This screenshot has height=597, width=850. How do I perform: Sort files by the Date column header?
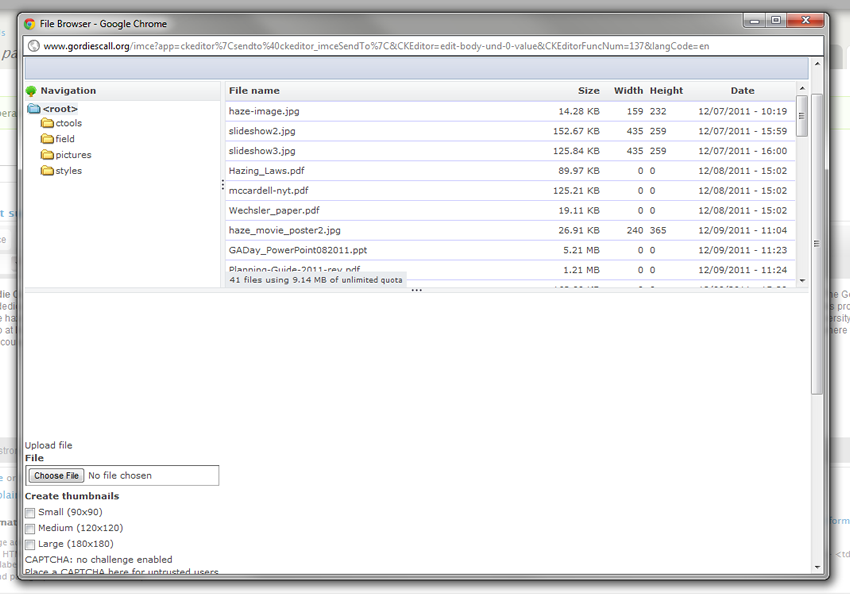(742, 91)
